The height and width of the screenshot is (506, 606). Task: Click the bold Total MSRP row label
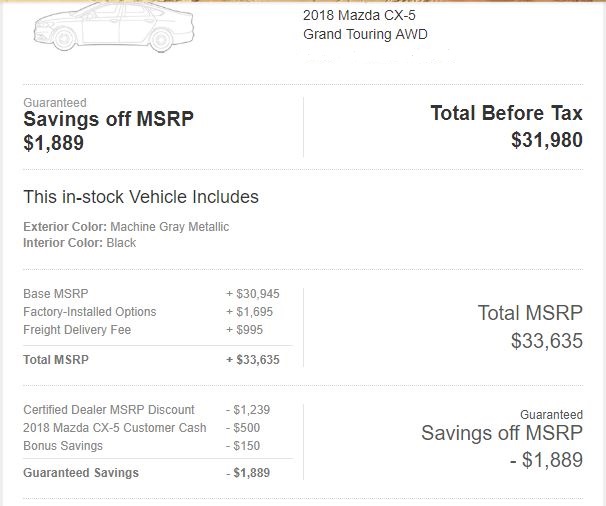point(56,359)
